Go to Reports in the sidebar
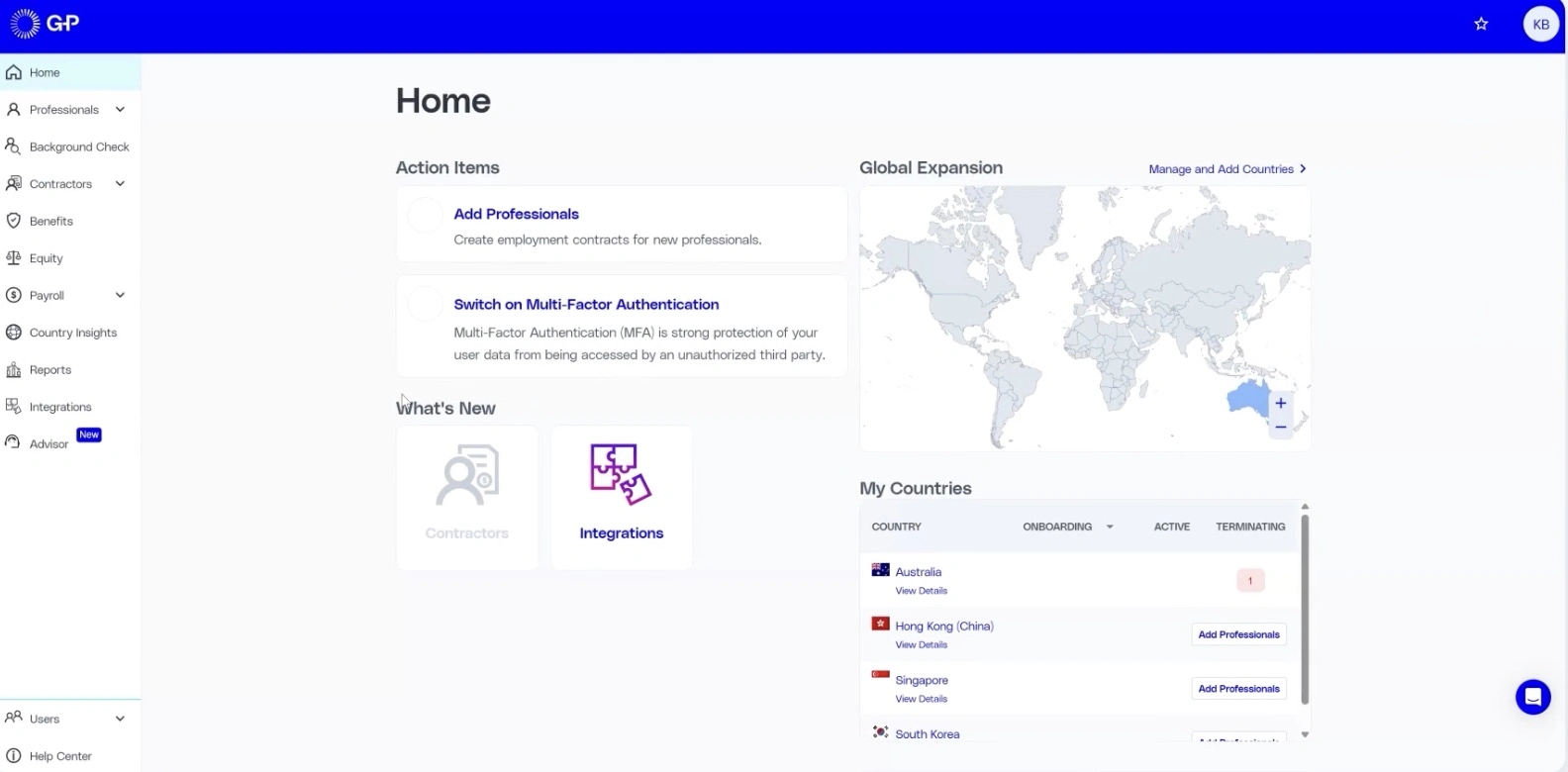This screenshot has height=772, width=1568. click(49, 370)
